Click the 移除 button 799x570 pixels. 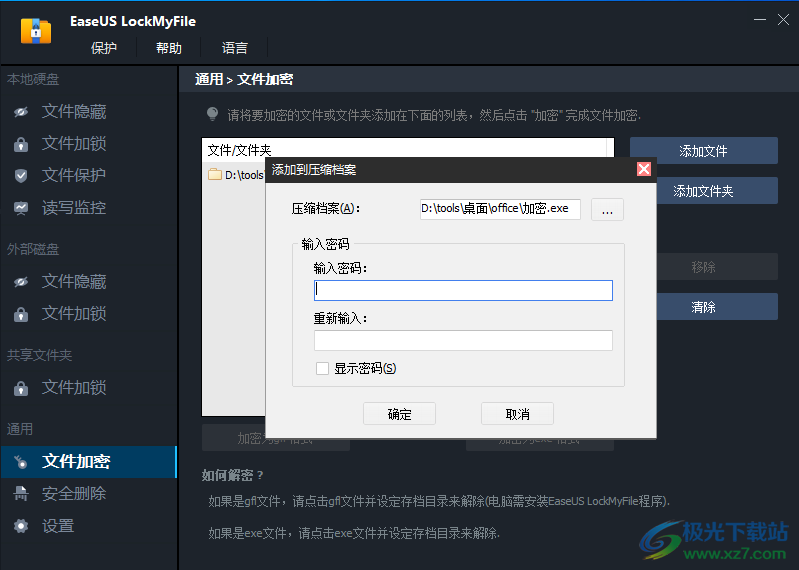click(717, 266)
